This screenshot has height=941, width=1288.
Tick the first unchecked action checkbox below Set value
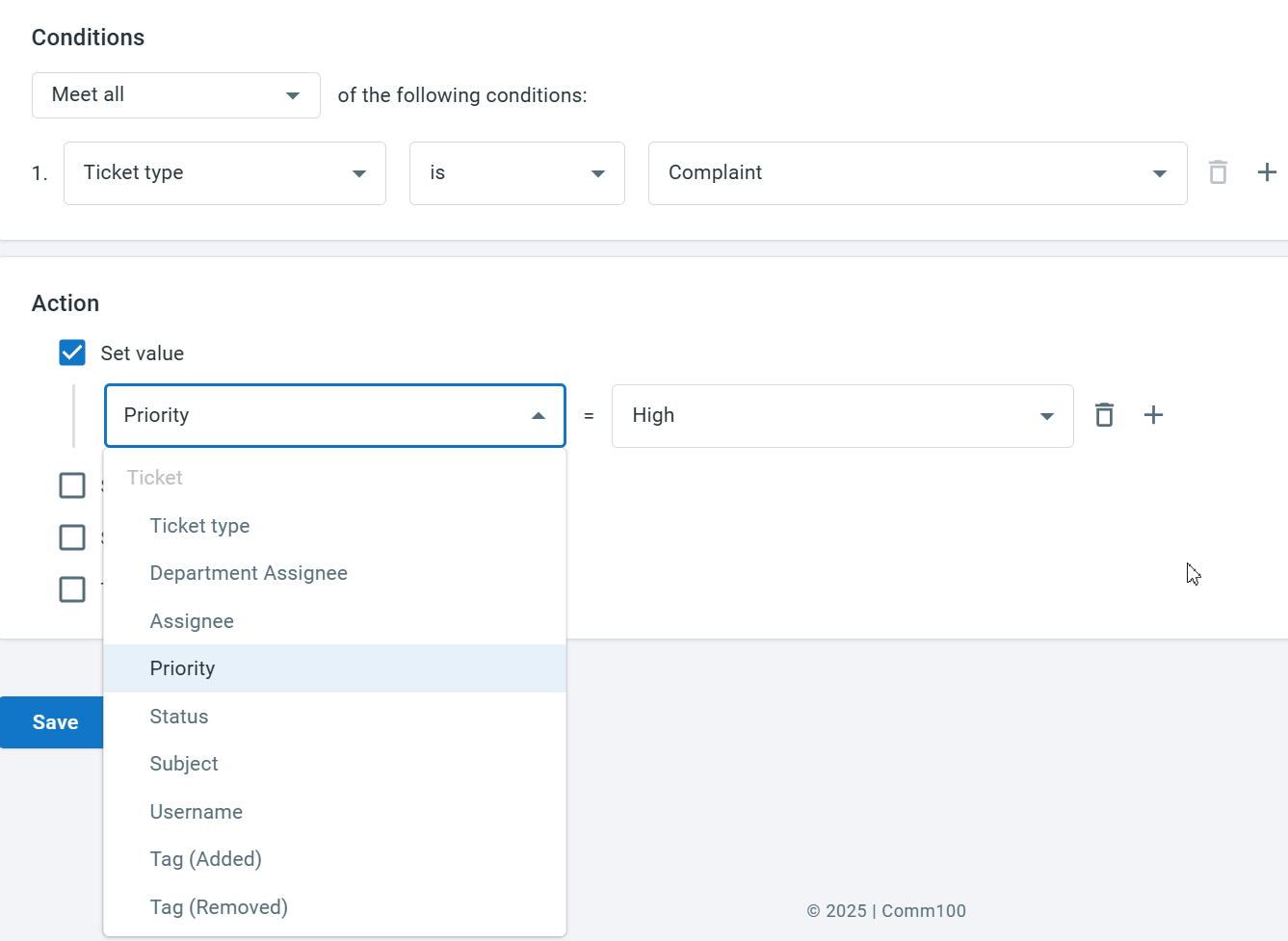[72, 485]
